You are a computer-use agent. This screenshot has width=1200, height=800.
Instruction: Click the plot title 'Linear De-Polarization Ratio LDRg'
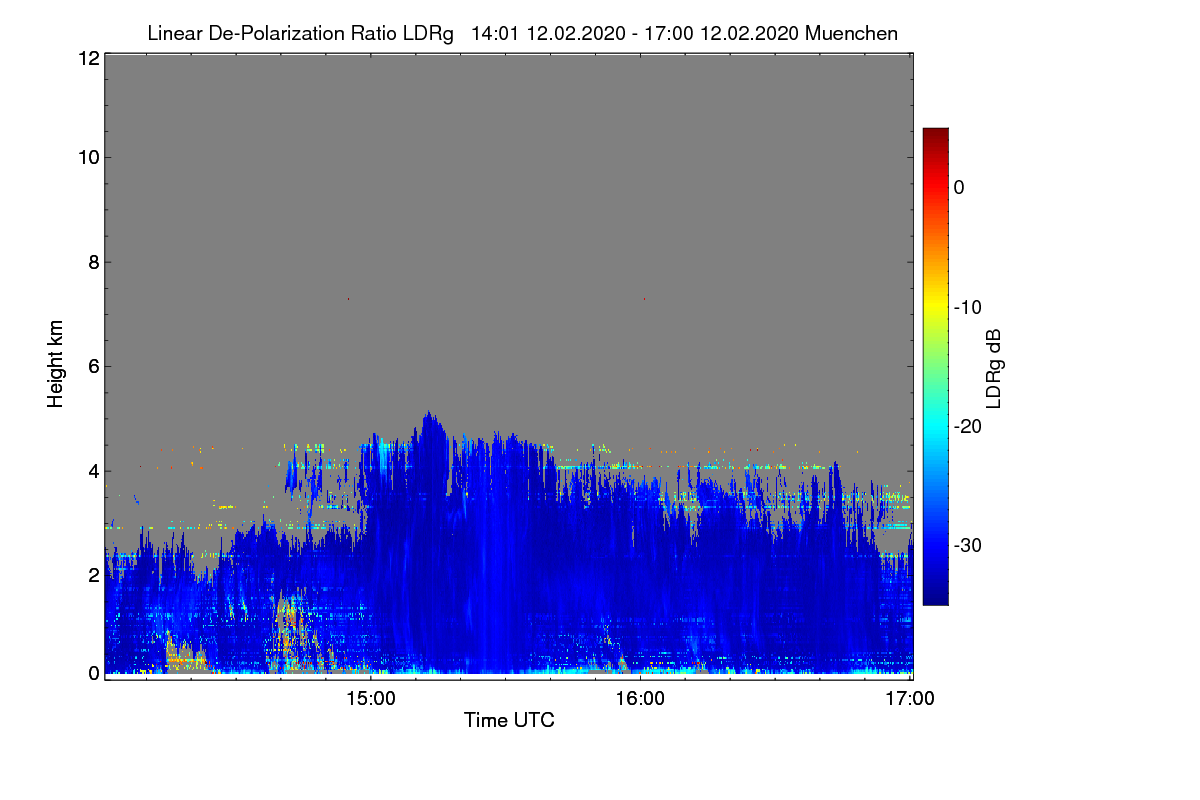[300, 33]
